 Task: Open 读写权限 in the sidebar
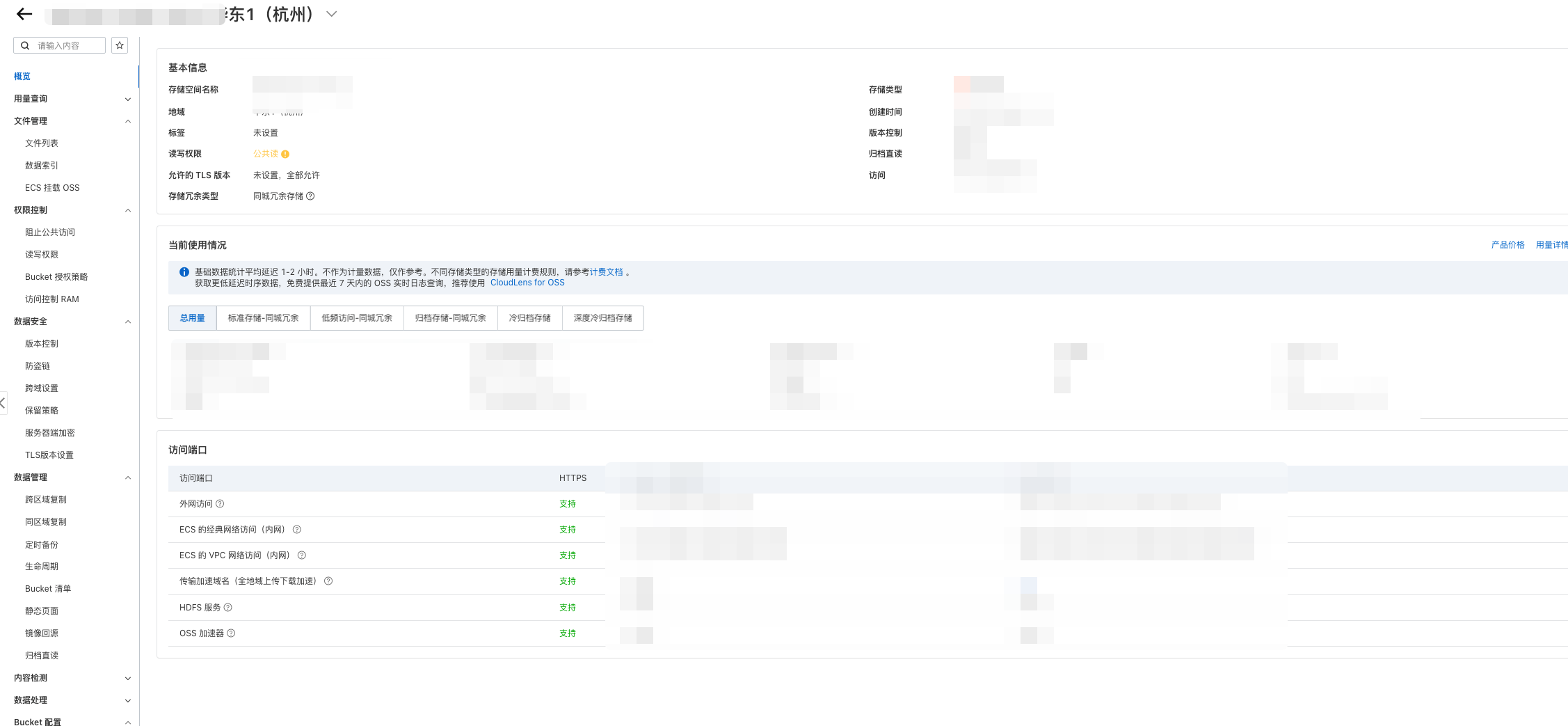(42, 255)
